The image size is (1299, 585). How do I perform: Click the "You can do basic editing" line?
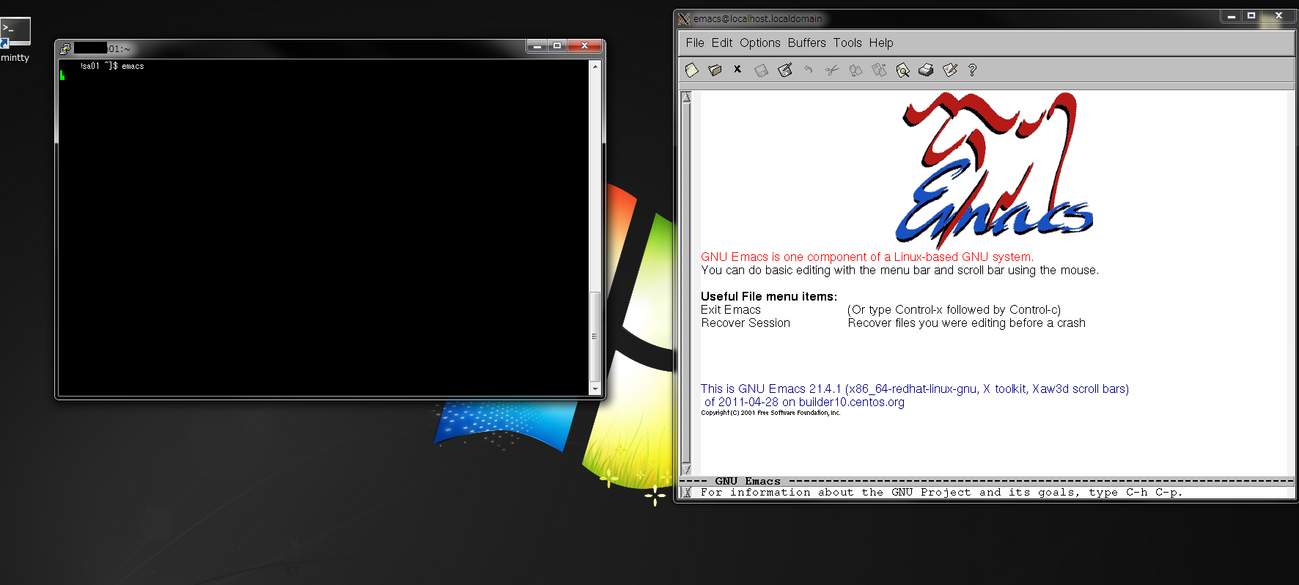[x=900, y=270]
